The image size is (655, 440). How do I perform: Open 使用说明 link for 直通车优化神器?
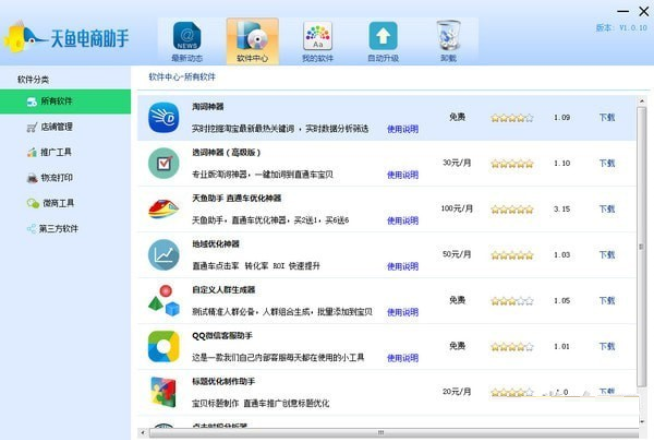(x=403, y=221)
